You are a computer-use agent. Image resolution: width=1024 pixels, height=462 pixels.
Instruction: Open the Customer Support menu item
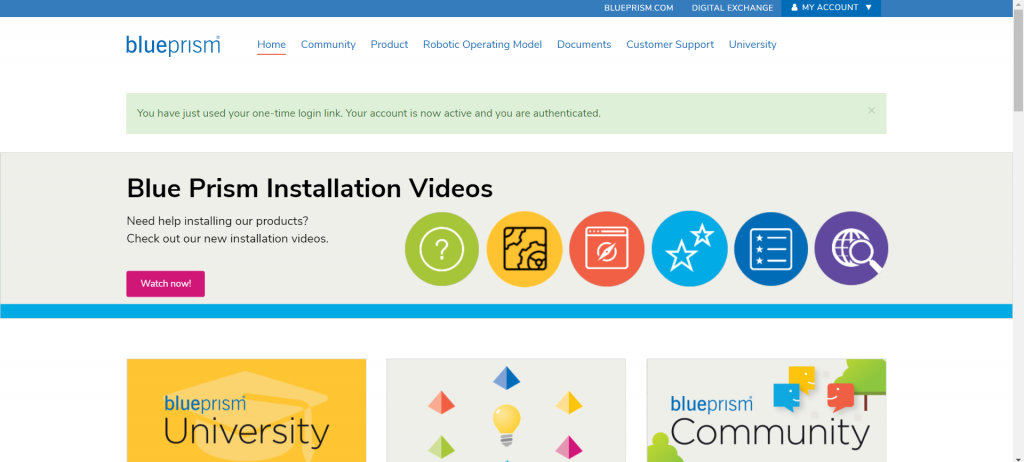[670, 44]
